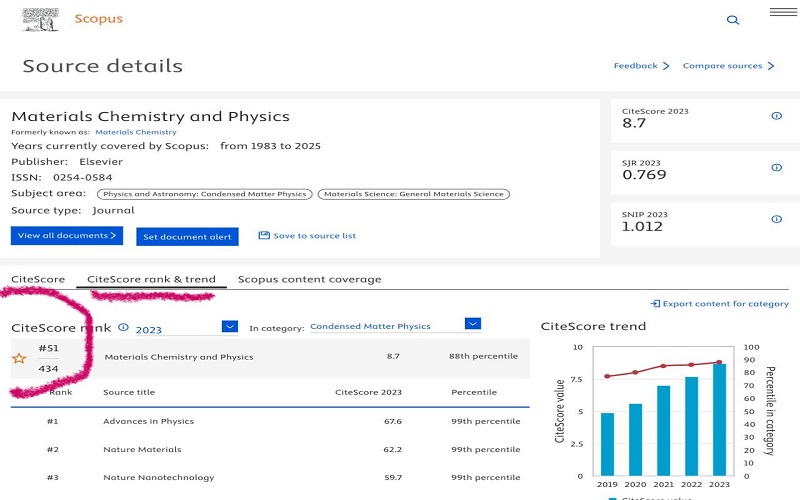The image size is (800, 500).
Task: Click Export content for category
Action: point(719,304)
